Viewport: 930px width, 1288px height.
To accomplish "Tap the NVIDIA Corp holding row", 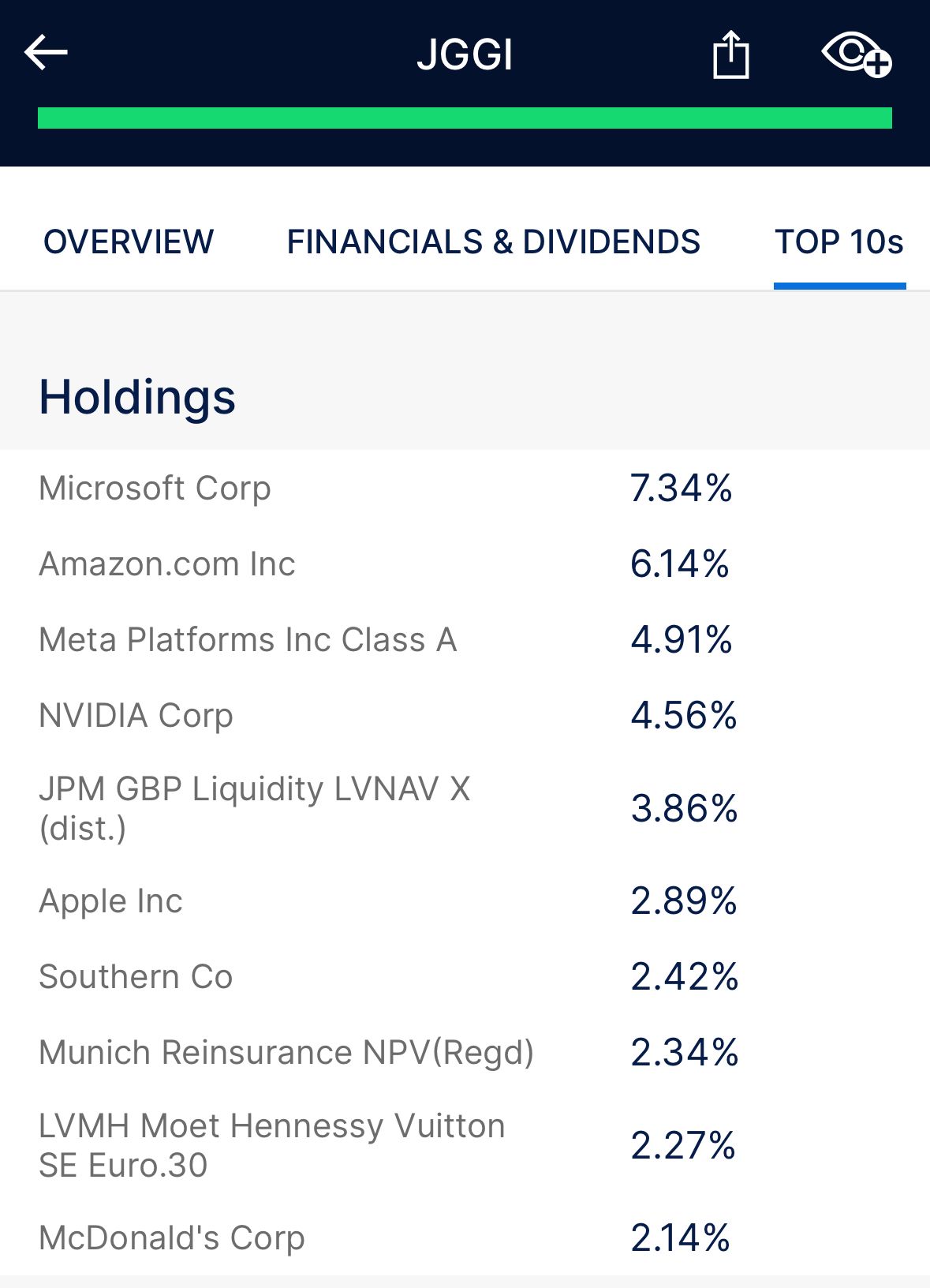I will point(136,716).
